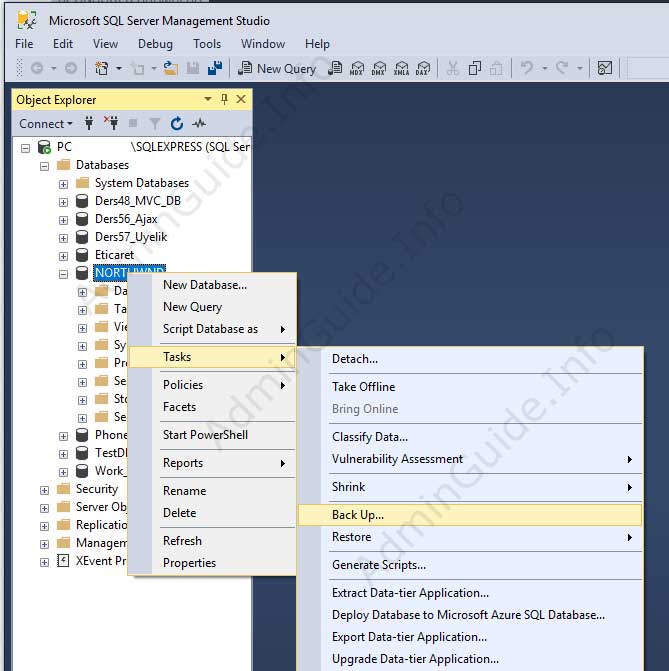
Task: Expand the System Databases folder
Action: [63, 184]
